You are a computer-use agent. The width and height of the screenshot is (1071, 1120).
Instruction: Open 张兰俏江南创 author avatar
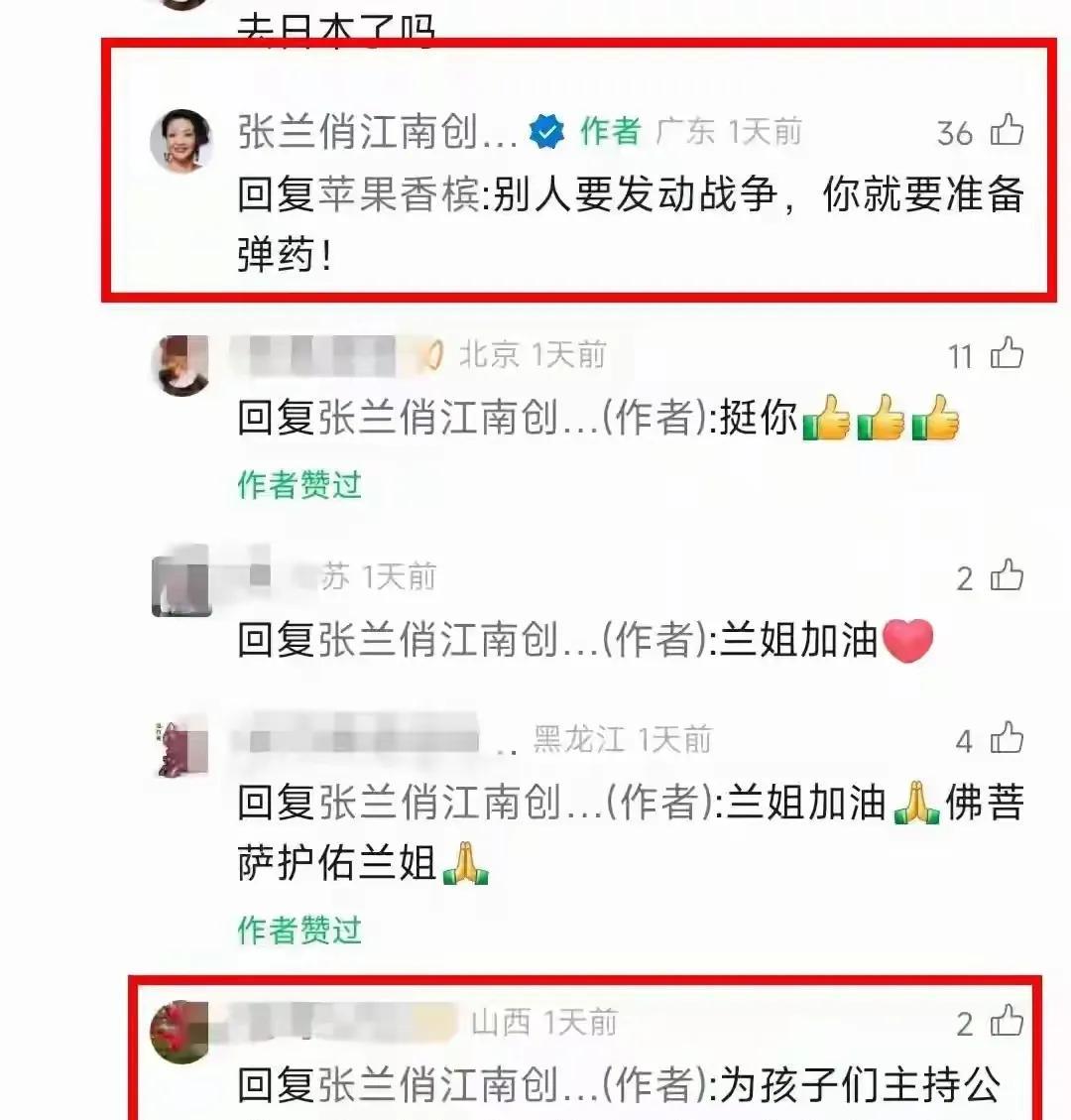coord(181,141)
